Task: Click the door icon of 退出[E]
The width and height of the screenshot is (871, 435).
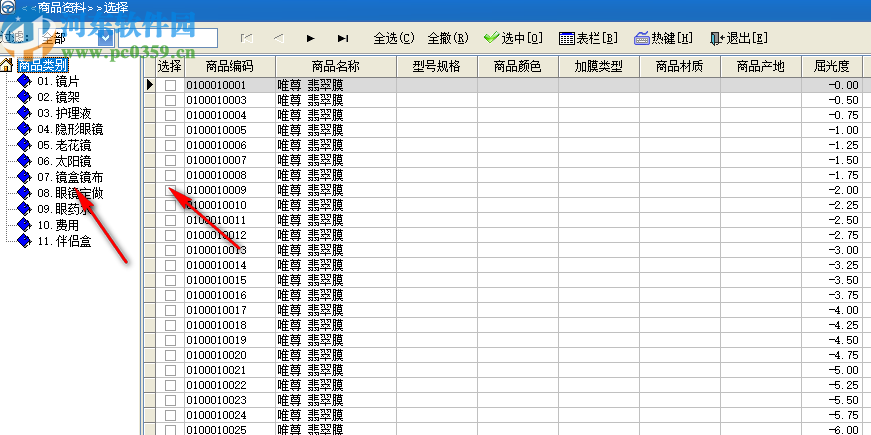Action: (717, 38)
